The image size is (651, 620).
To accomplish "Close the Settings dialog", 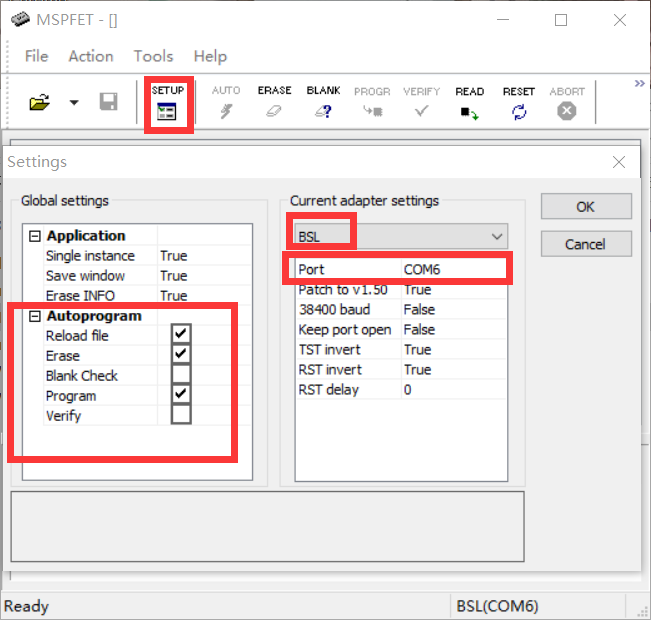I will (x=619, y=162).
